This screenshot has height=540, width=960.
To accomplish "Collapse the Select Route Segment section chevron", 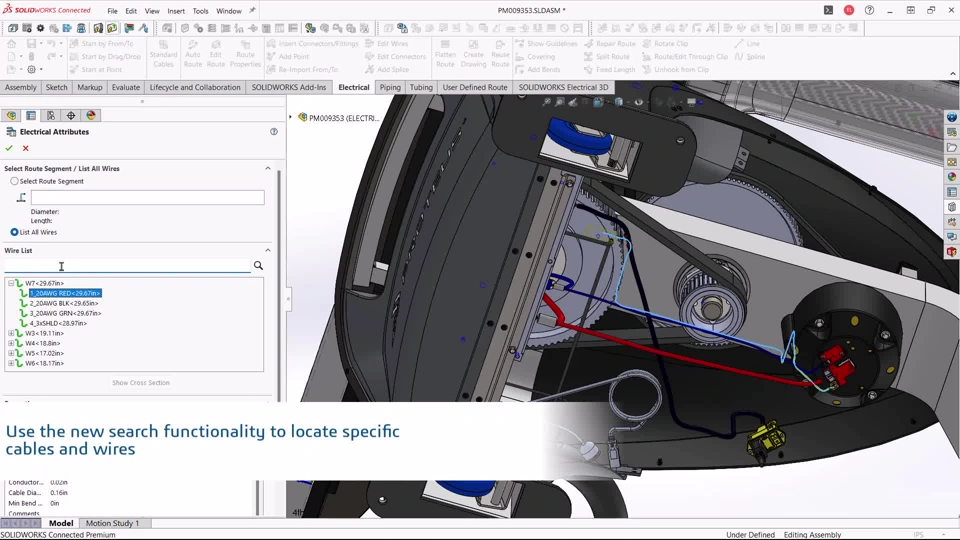I will [x=268, y=168].
